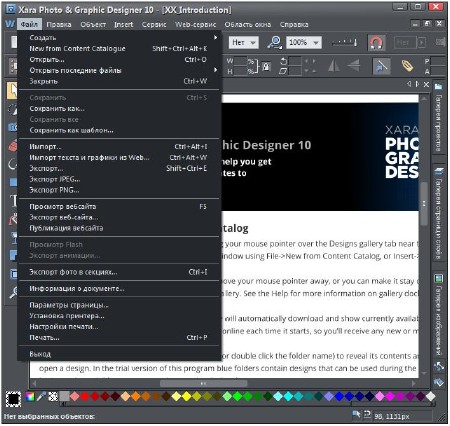This screenshot has height=426, width=450.
Task: Click the yellow tag names icon
Action: (407, 66)
